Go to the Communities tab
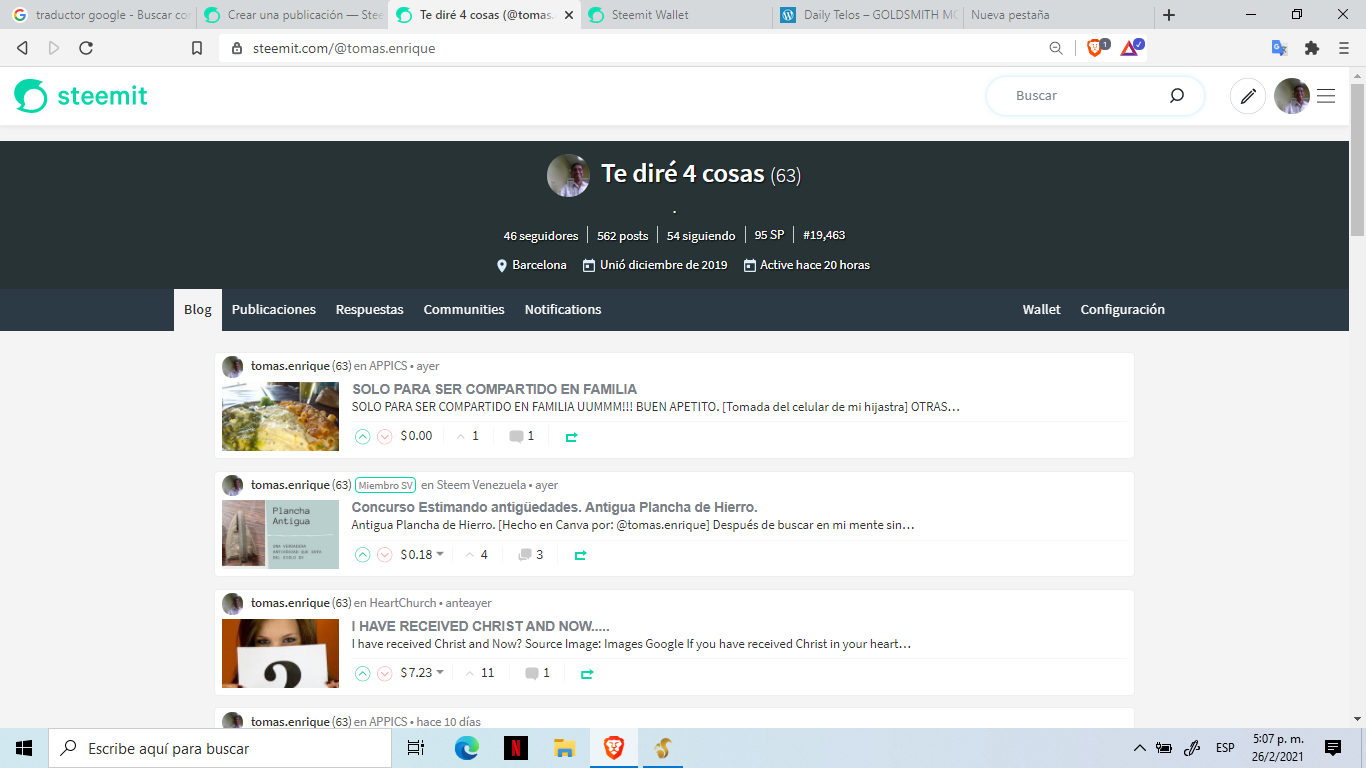 (x=464, y=310)
